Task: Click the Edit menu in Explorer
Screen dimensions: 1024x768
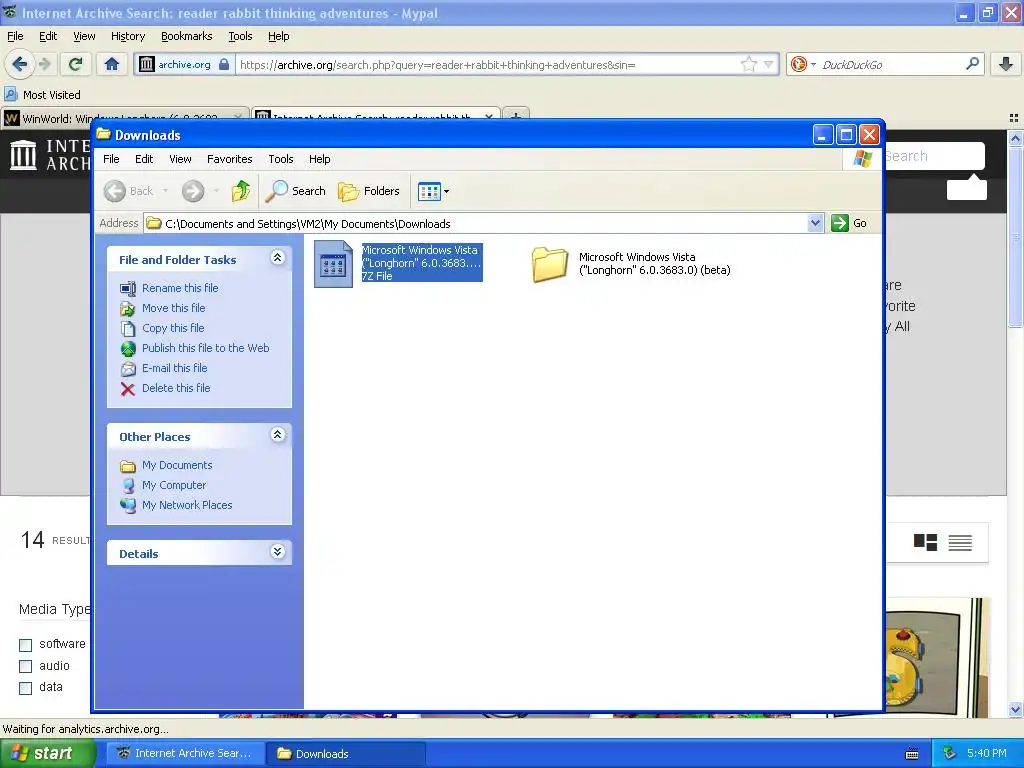Action: coord(144,159)
